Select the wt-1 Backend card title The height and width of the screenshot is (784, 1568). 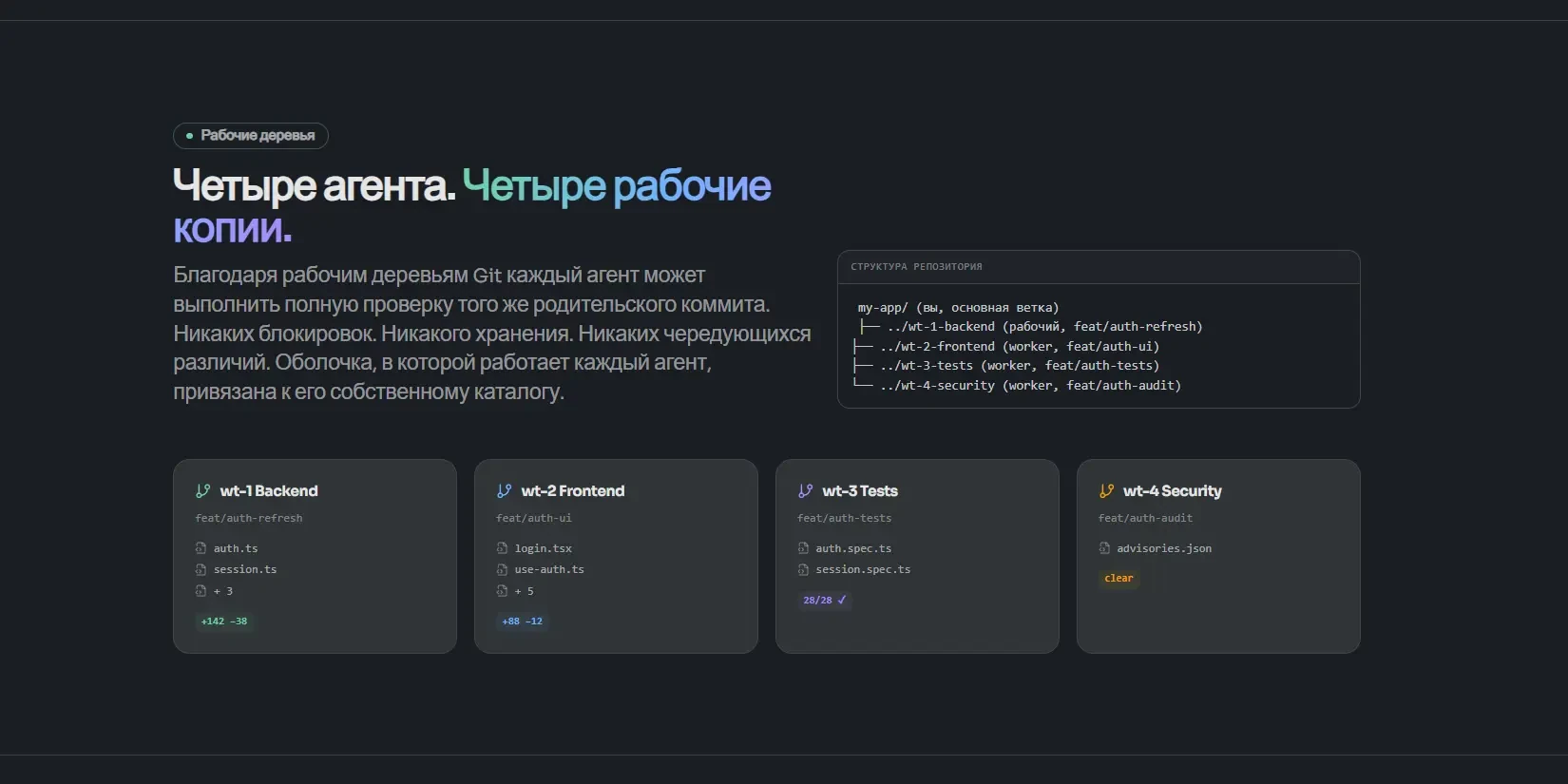point(269,491)
